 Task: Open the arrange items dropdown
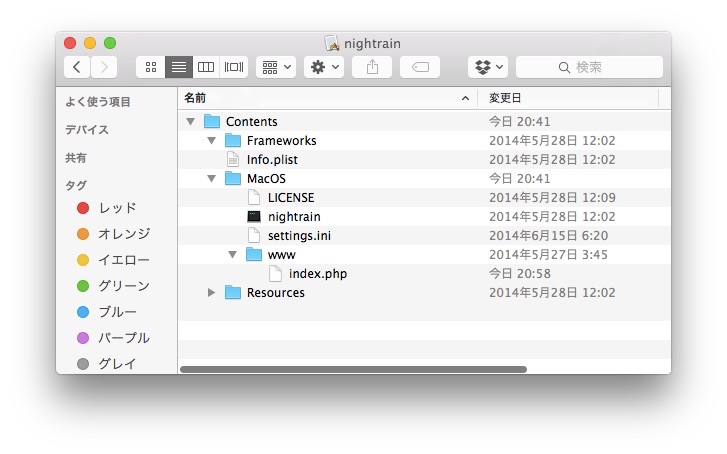(276, 67)
